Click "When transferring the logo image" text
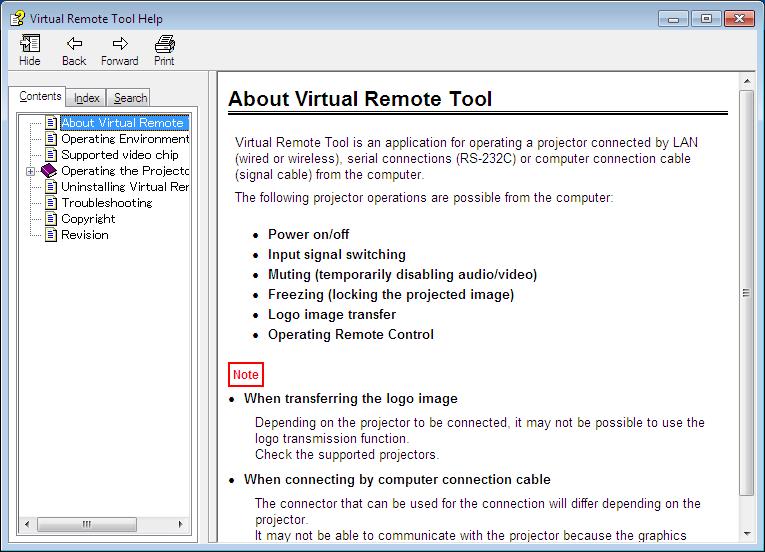Viewport: 765px width, 552px height. tap(351, 398)
